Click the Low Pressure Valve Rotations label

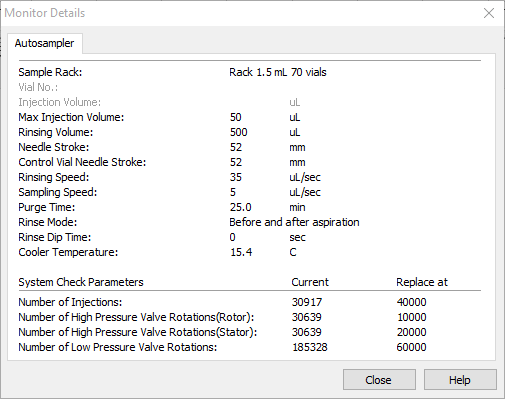point(118,347)
